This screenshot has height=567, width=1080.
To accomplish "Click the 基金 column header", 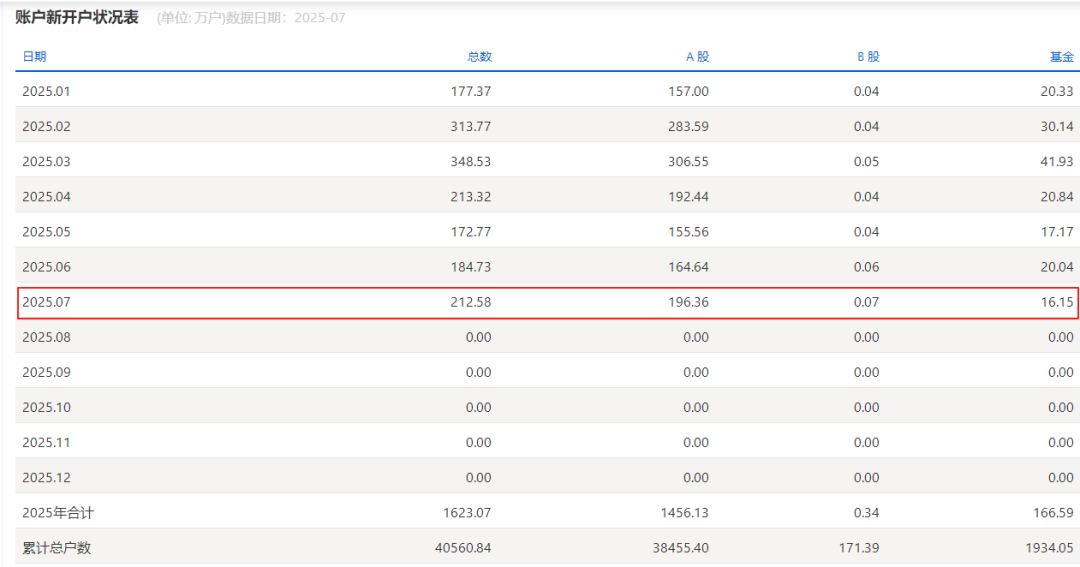I will [x=1061, y=57].
